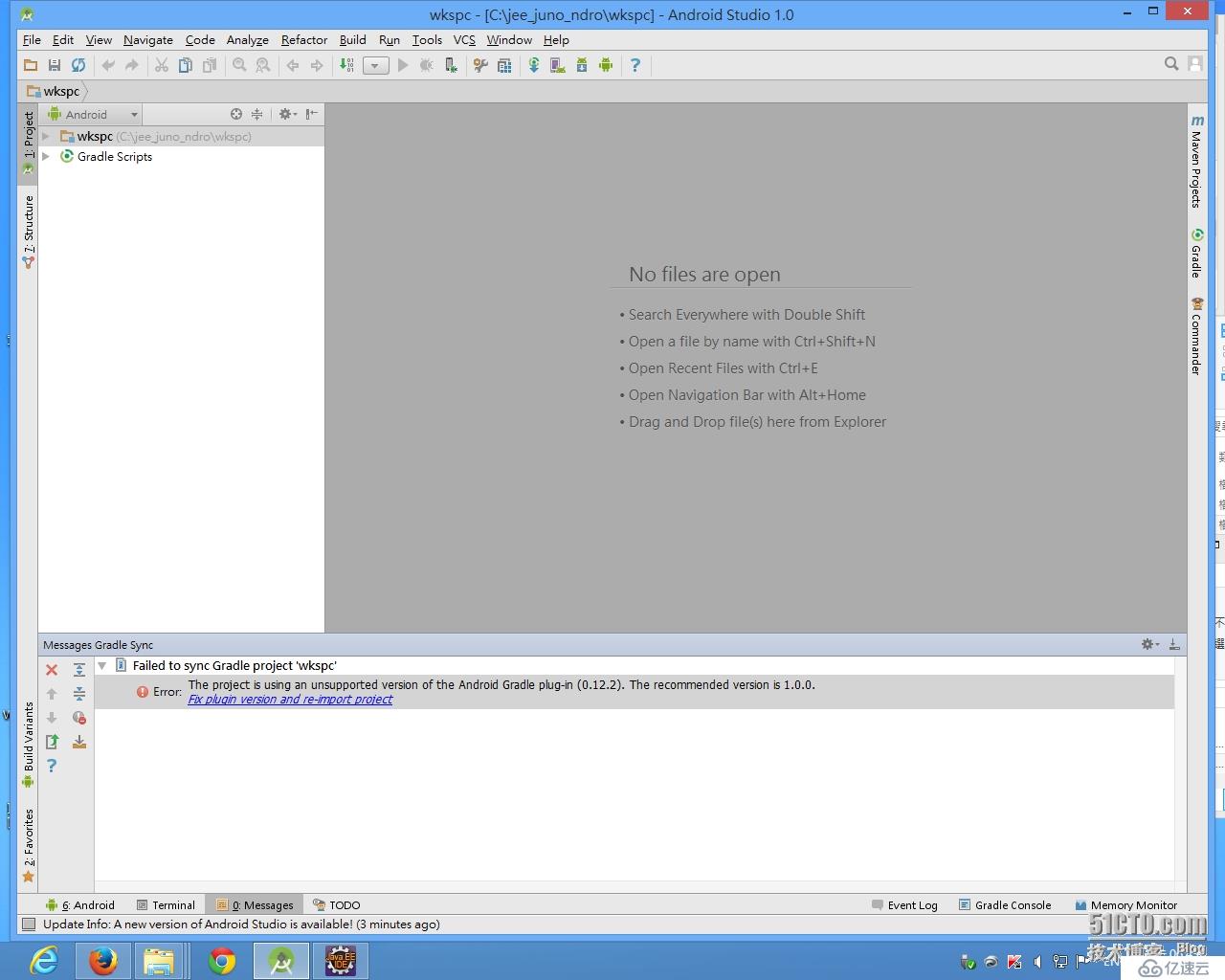
Task: Click the Cut scissors icon
Action: pos(162,65)
